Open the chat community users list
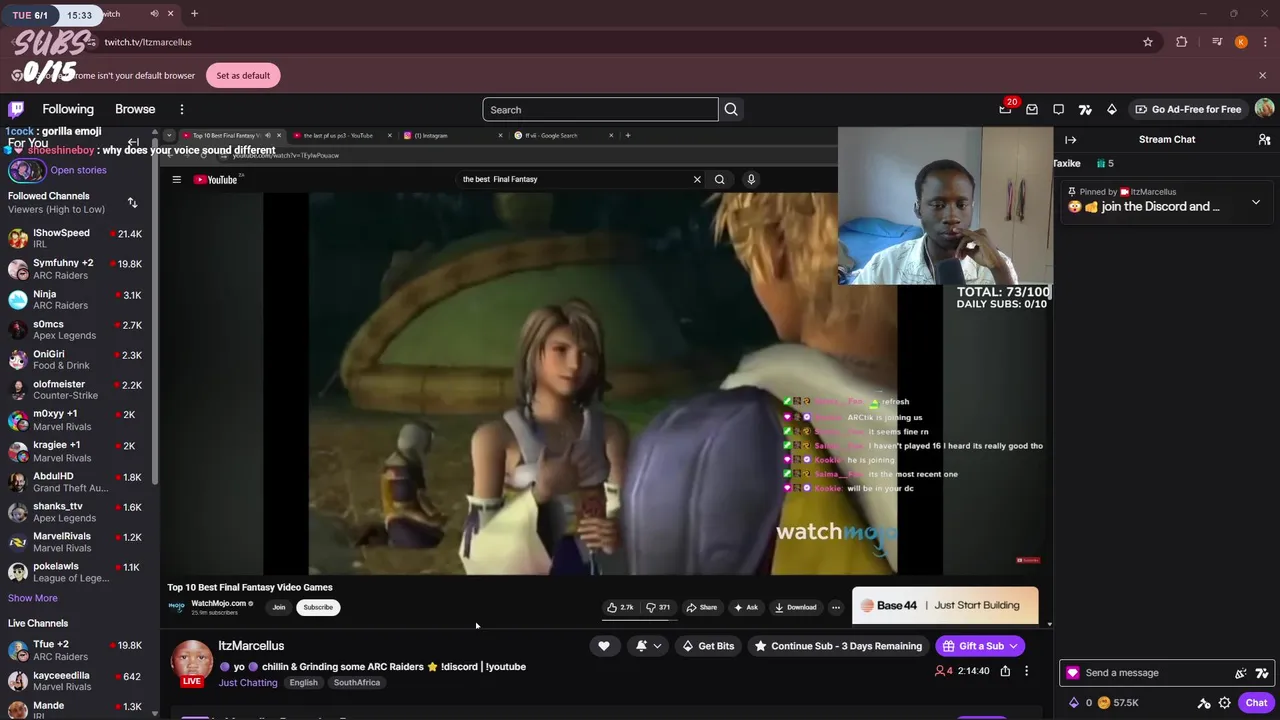 (1264, 140)
